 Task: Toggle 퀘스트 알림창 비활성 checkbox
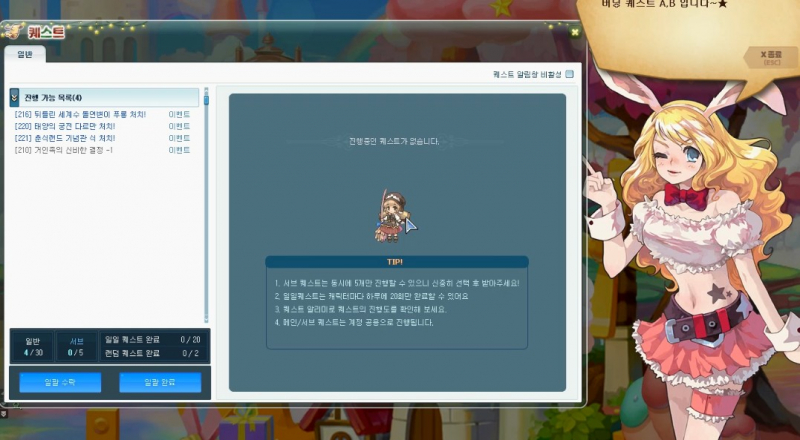(x=569, y=74)
